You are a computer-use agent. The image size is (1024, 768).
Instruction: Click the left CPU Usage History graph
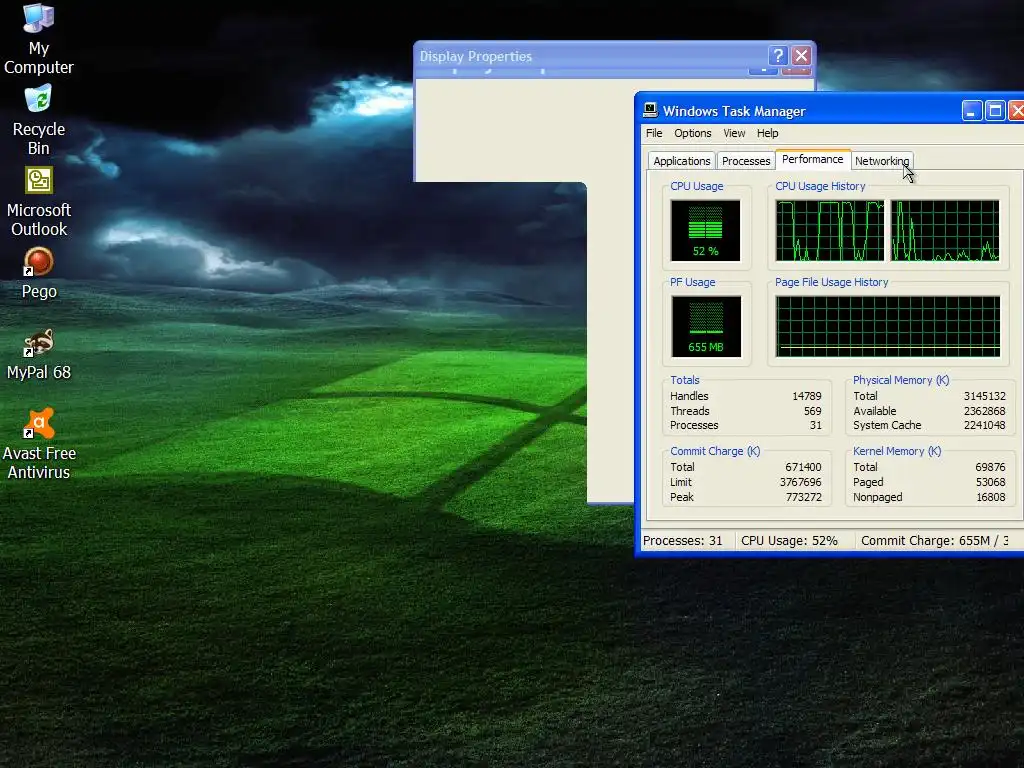[x=829, y=231]
